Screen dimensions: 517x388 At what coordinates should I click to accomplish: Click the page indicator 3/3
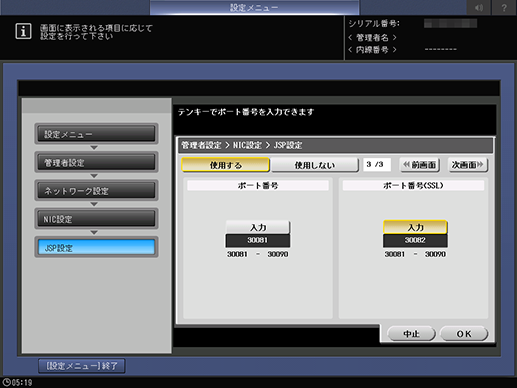(377, 164)
